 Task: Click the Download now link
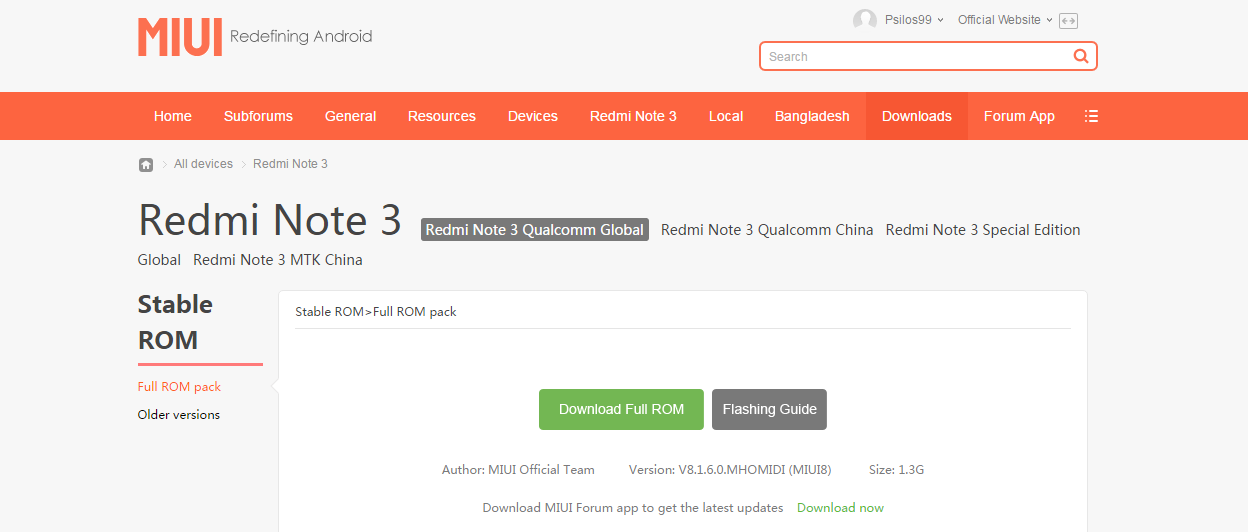click(840, 508)
